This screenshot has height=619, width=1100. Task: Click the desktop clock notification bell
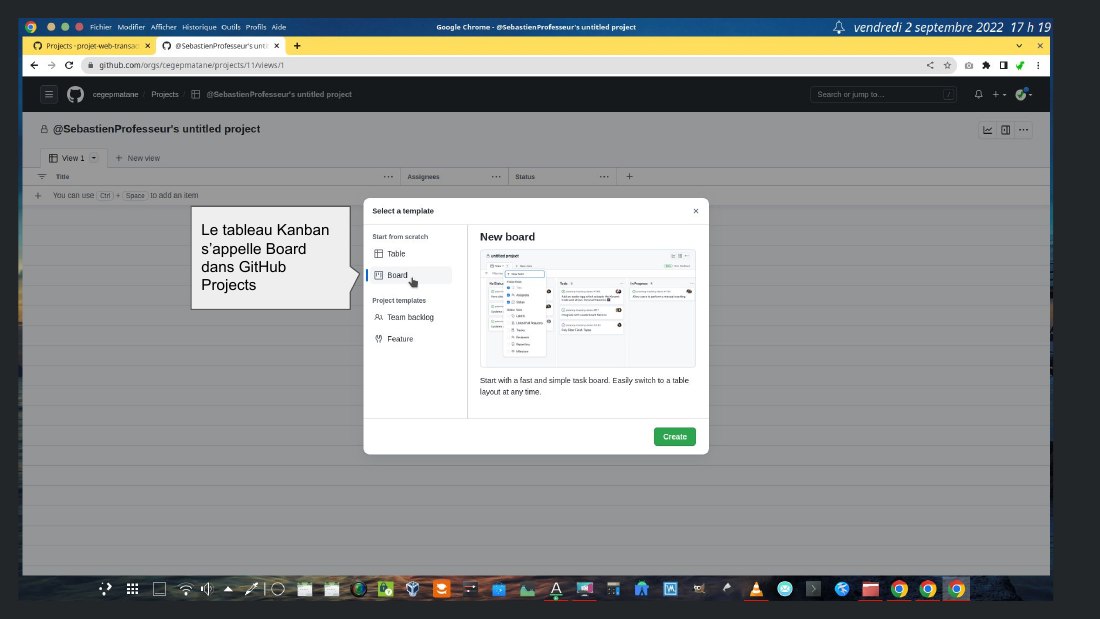tap(838, 27)
